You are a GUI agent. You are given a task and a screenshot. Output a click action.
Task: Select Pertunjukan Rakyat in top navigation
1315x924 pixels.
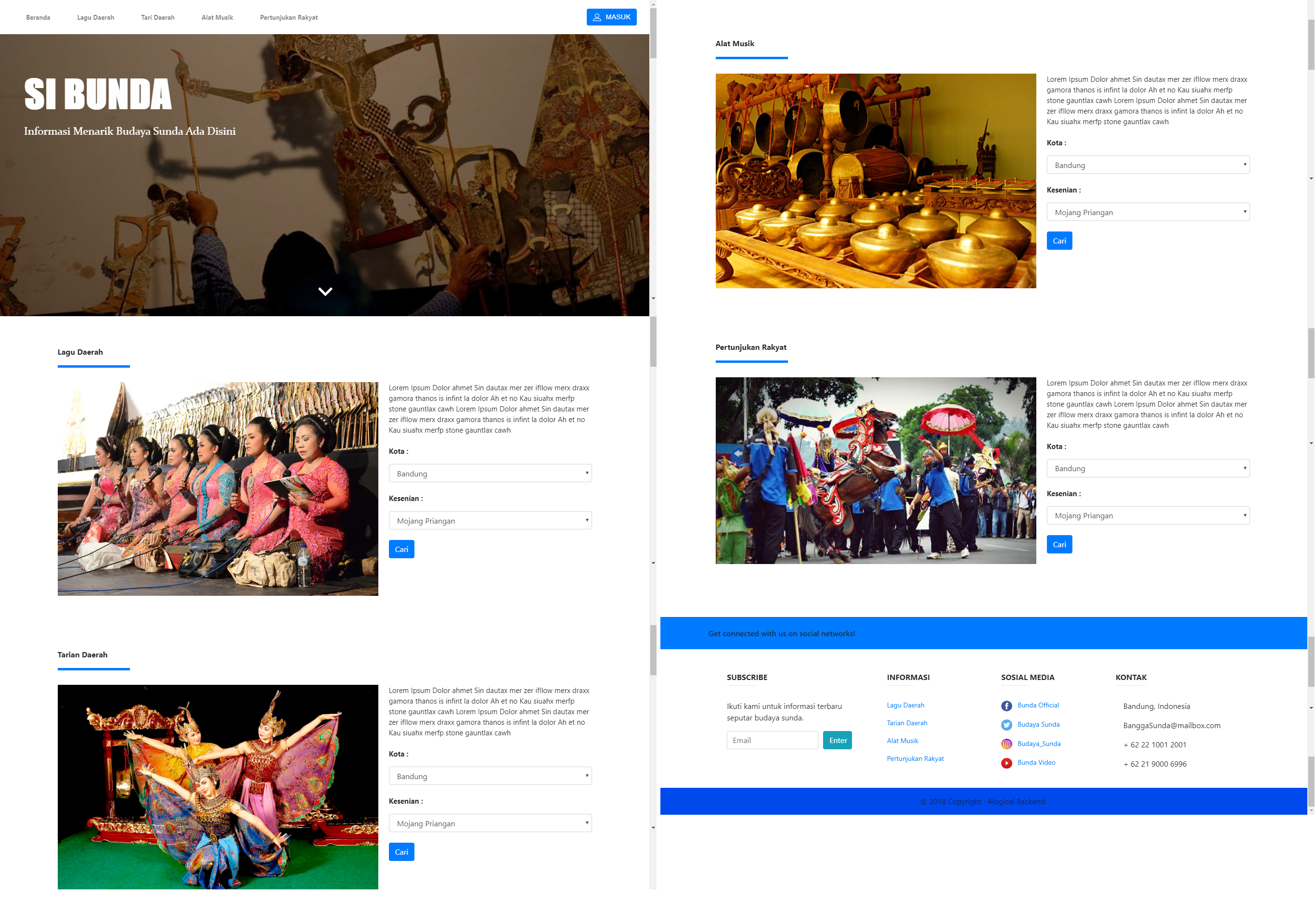pos(289,18)
